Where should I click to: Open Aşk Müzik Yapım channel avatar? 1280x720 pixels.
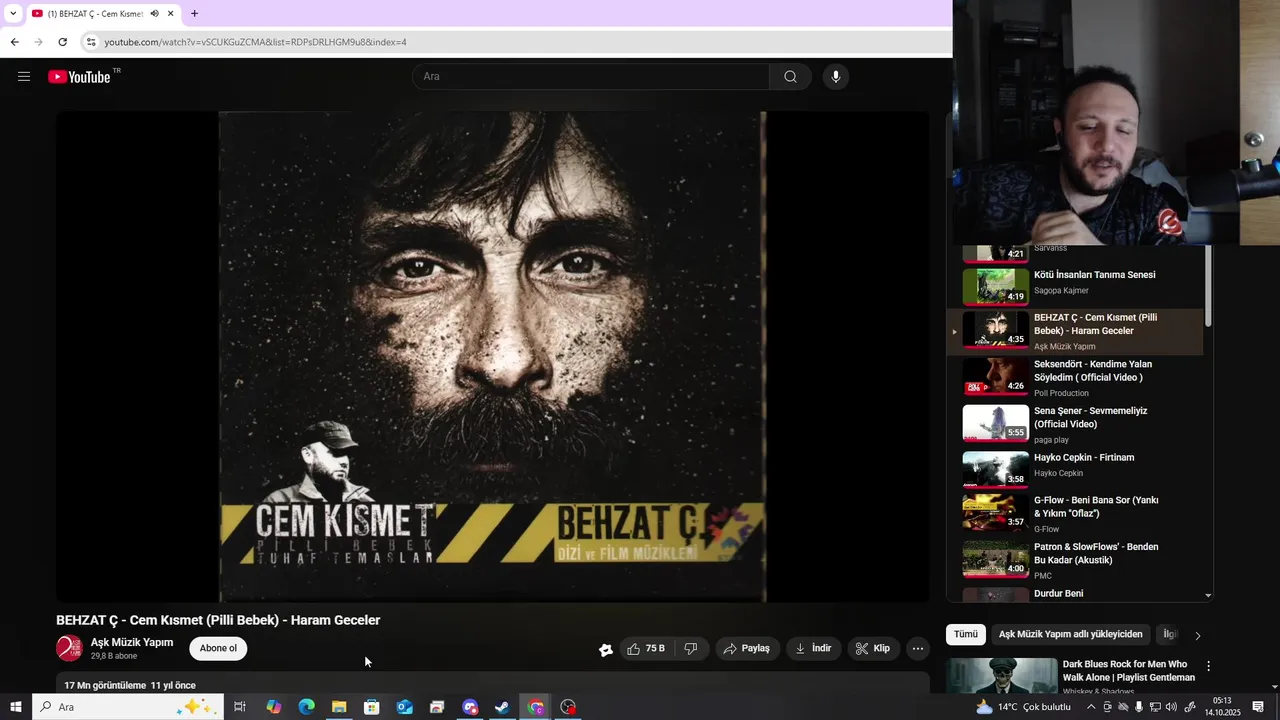click(x=69, y=648)
